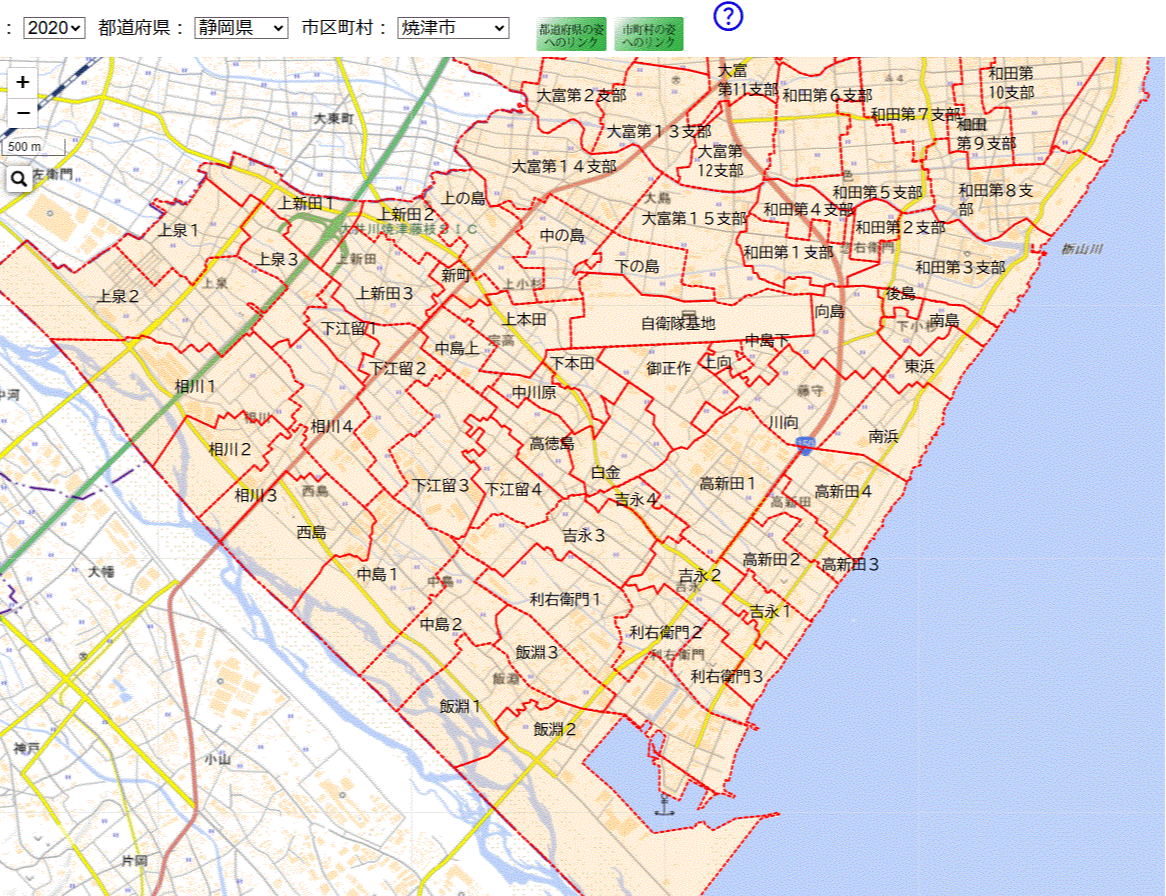The width and height of the screenshot is (1166, 896).
Task: Click the 相川２ region on the map
Action: (x=229, y=450)
